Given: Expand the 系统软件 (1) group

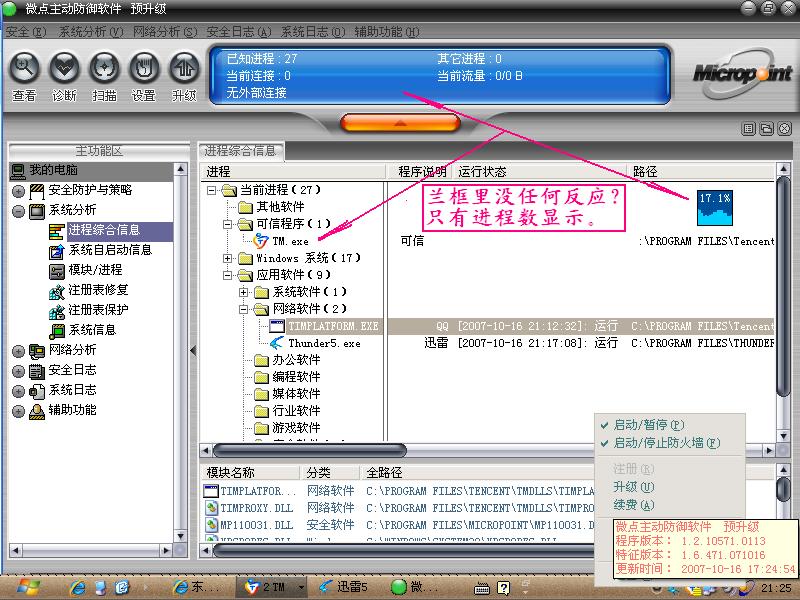Looking at the screenshot, I should tap(244, 292).
